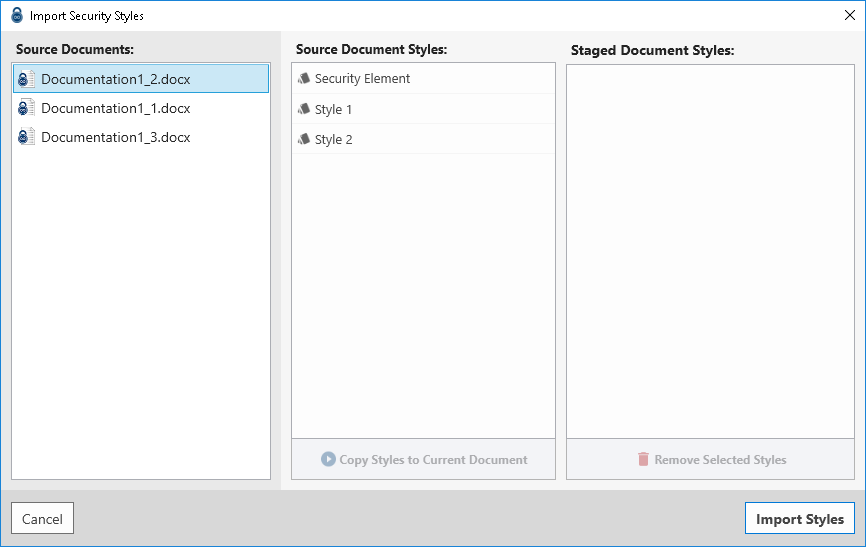Click the Documentation1_2.docx file icon

pos(27,79)
